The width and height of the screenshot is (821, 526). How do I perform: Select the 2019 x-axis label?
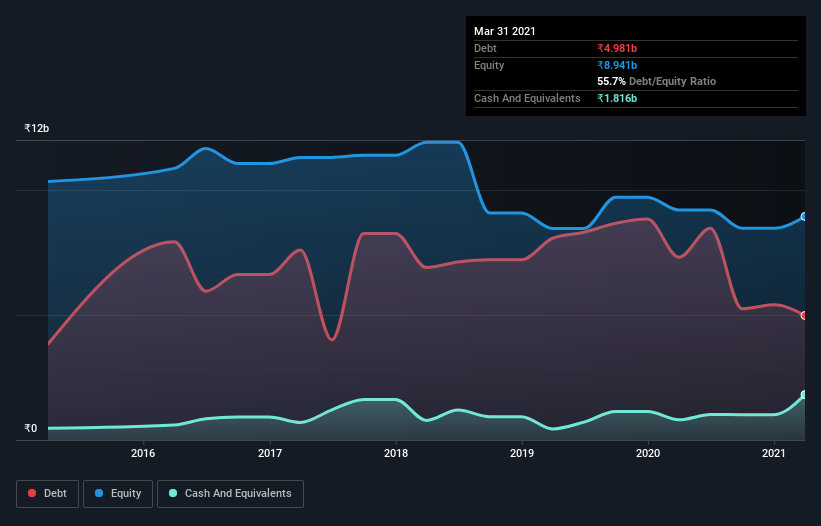point(522,453)
